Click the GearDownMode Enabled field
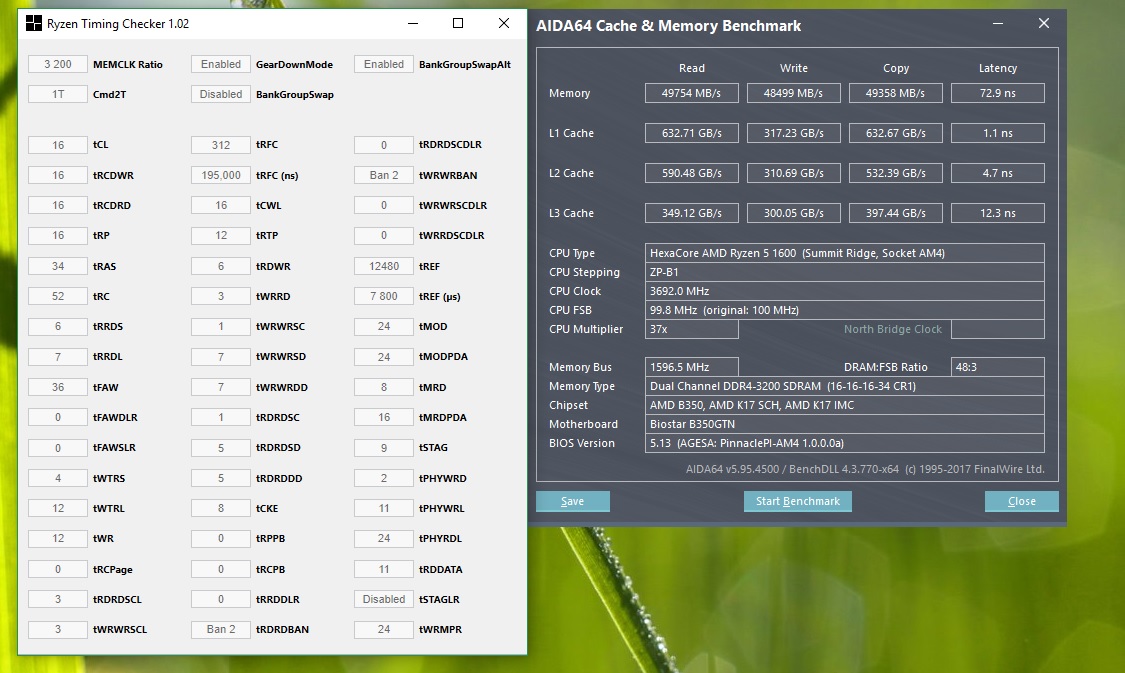 (221, 64)
